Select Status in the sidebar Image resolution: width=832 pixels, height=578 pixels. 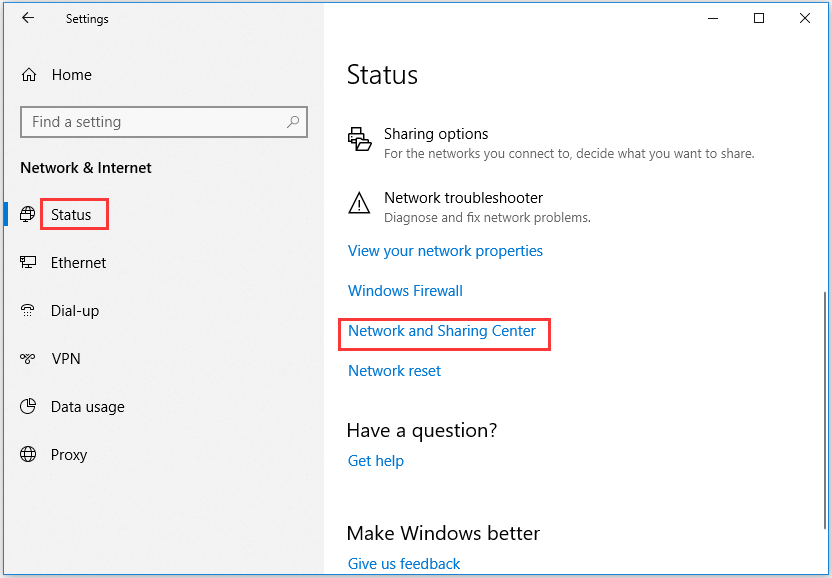click(71, 215)
